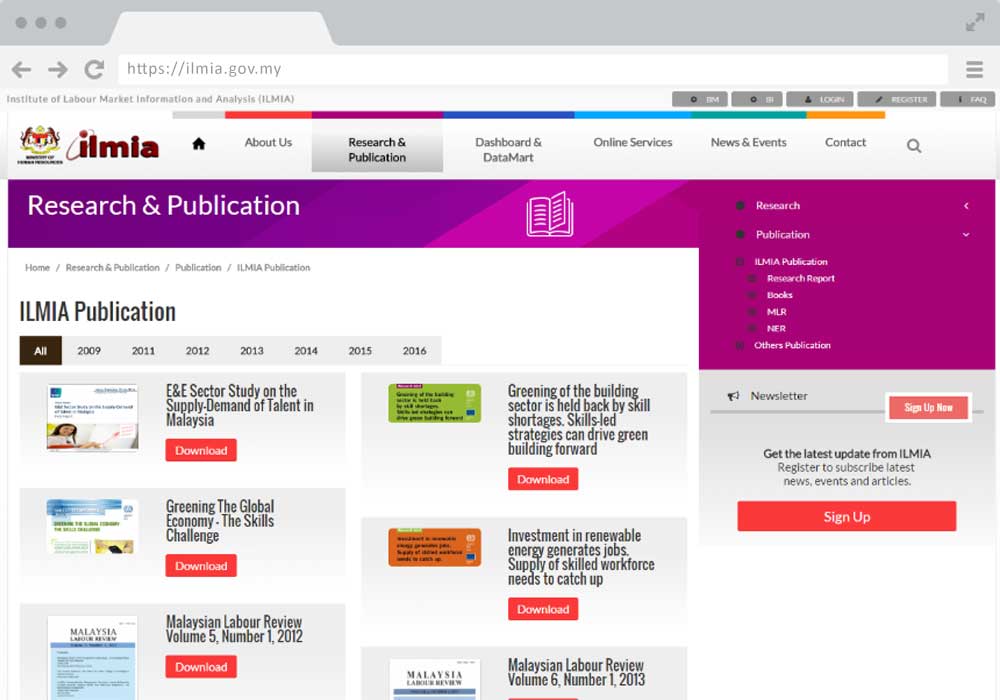Click the large red Sign Up button
This screenshot has height=700, width=1000.
click(846, 516)
